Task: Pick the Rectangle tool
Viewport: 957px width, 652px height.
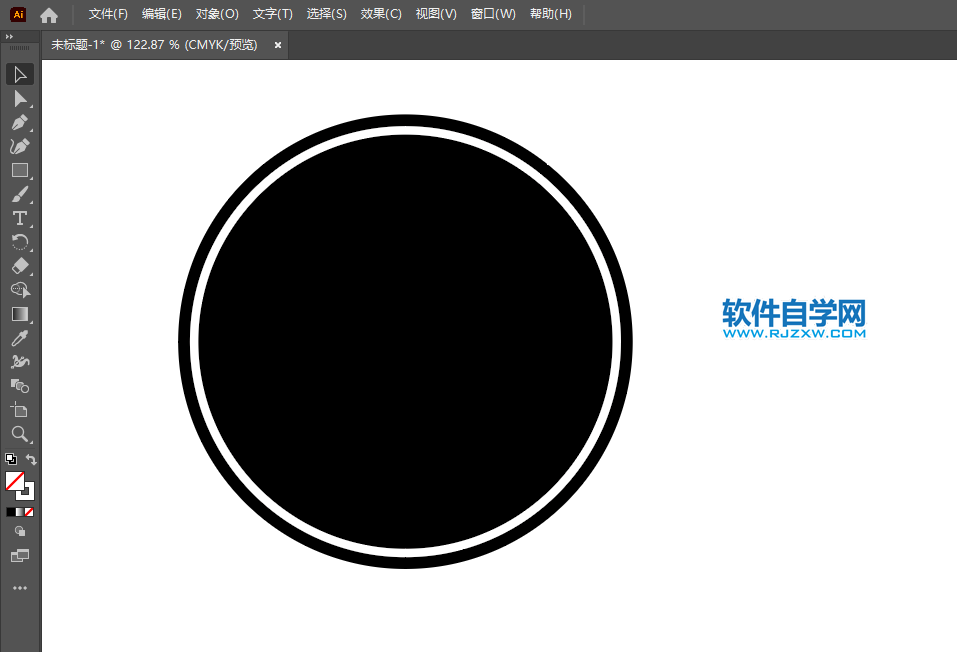Action: [x=20, y=170]
